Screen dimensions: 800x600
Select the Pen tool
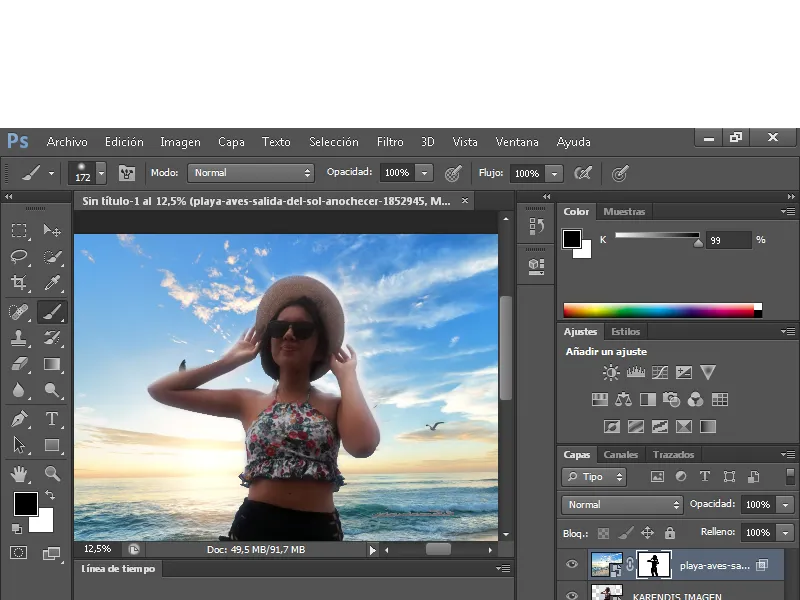[19, 419]
